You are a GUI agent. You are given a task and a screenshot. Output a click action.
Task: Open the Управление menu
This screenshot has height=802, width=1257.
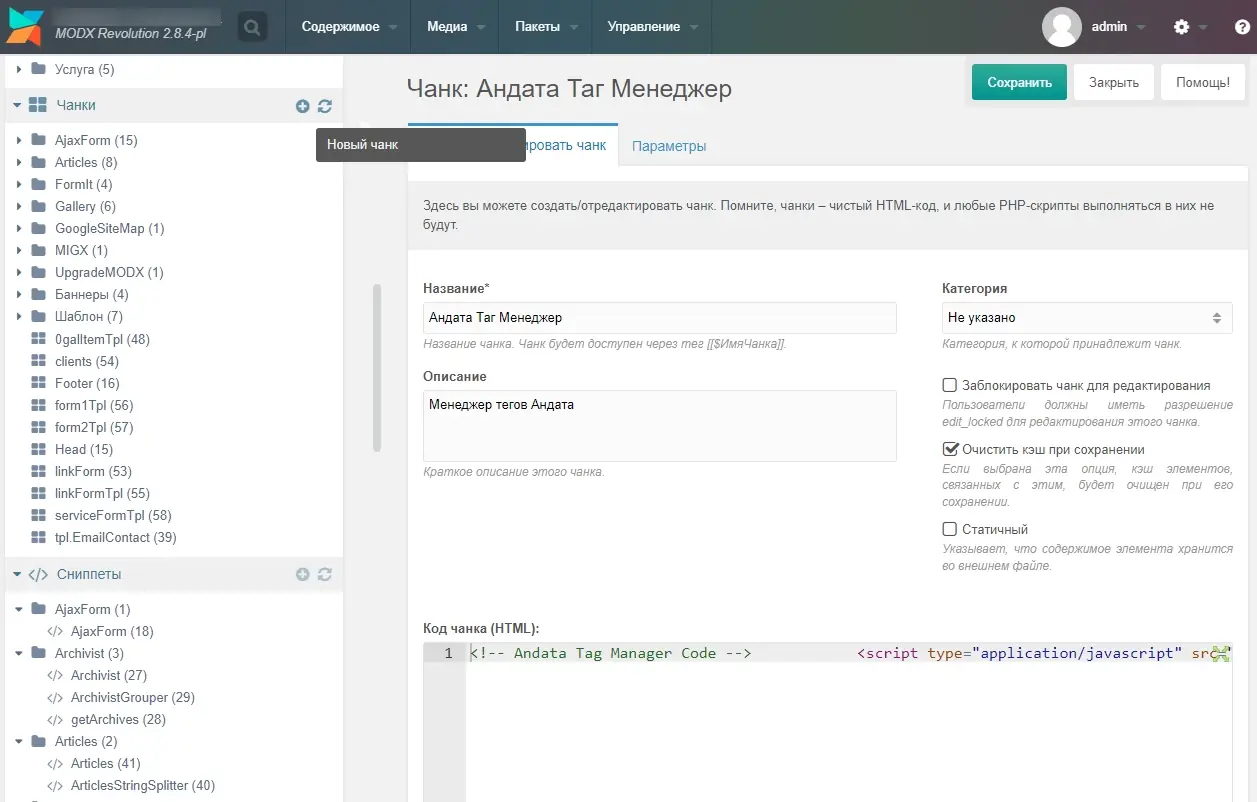(651, 27)
